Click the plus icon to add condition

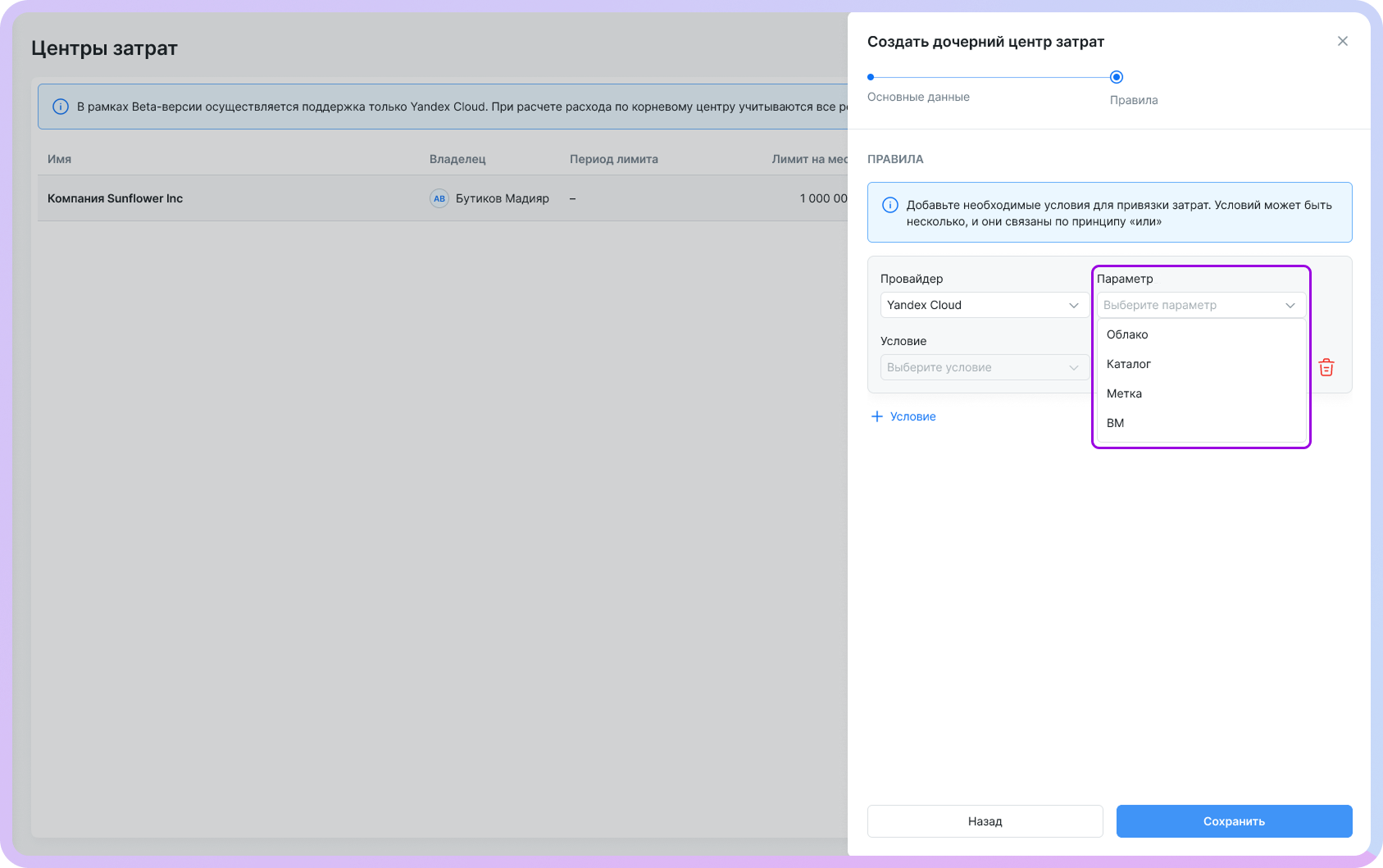coord(876,416)
